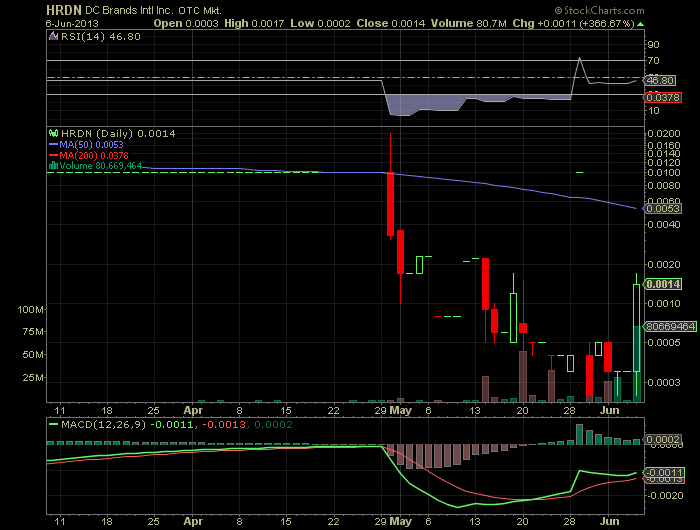This screenshot has width=700, height=530.
Task: Click the green MACD line legend marker
Action: coord(53,425)
